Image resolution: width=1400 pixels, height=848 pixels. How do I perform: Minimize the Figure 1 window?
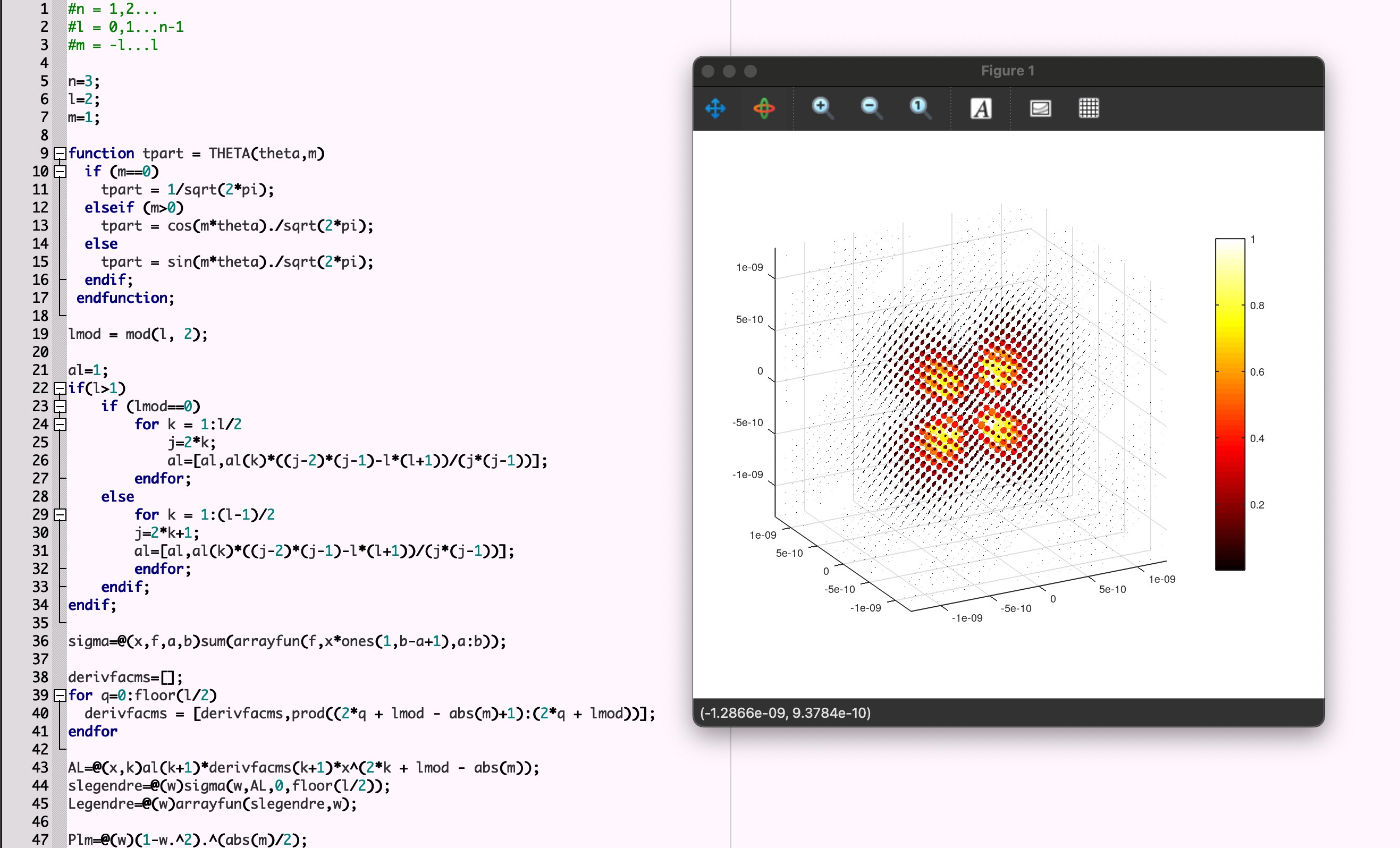coord(729,71)
